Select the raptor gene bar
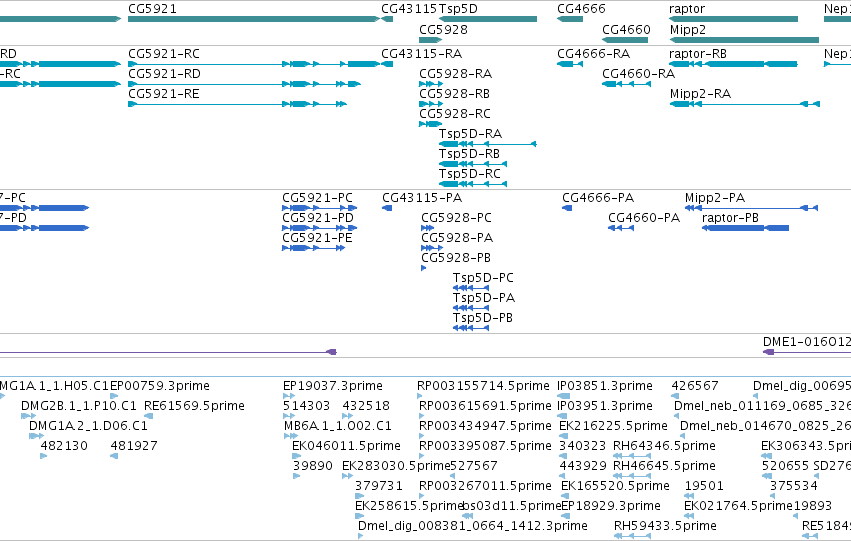Viewport: 851px width, 541px height. pyautogui.click(x=733, y=19)
